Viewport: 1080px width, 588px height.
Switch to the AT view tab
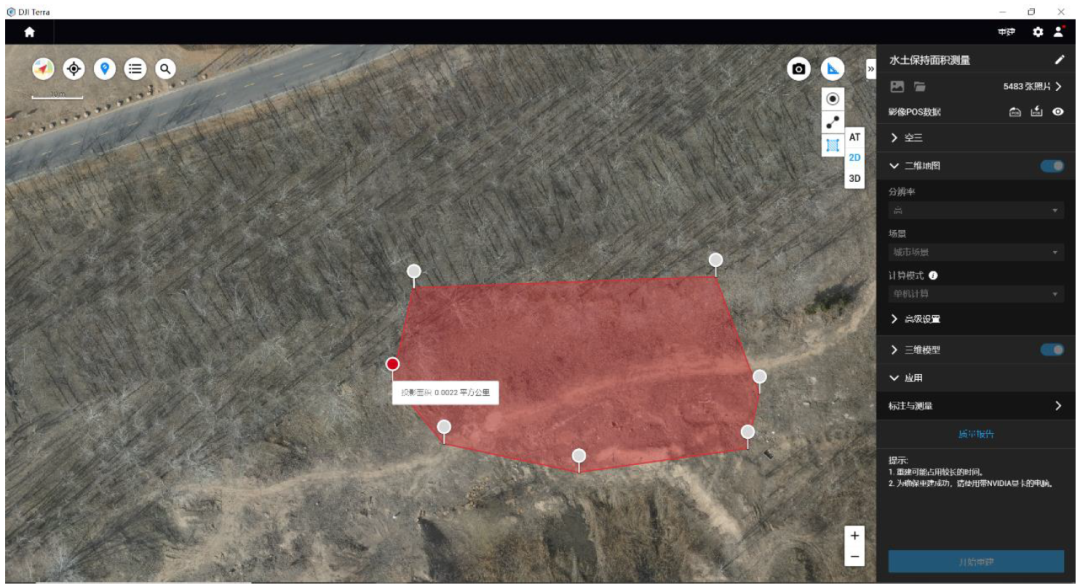click(x=855, y=137)
